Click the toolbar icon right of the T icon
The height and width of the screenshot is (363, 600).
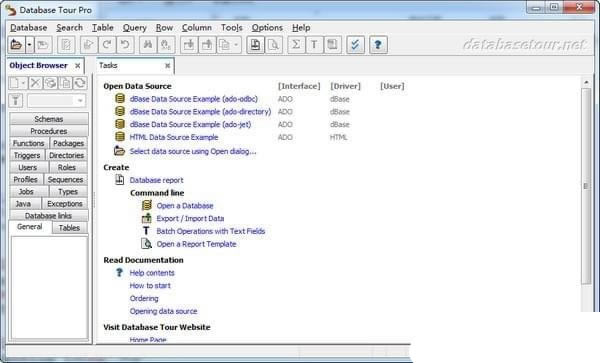[x=333, y=45]
